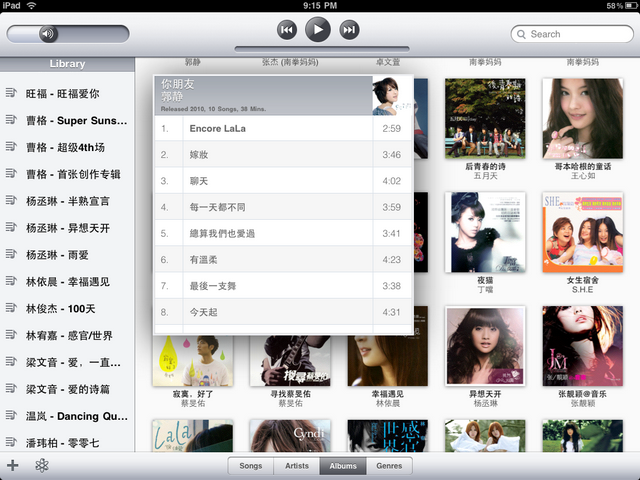Open album 张靓颖@音乐
Image resolution: width=640 pixels, height=480 pixels.
pyautogui.click(x=582, y=346)
